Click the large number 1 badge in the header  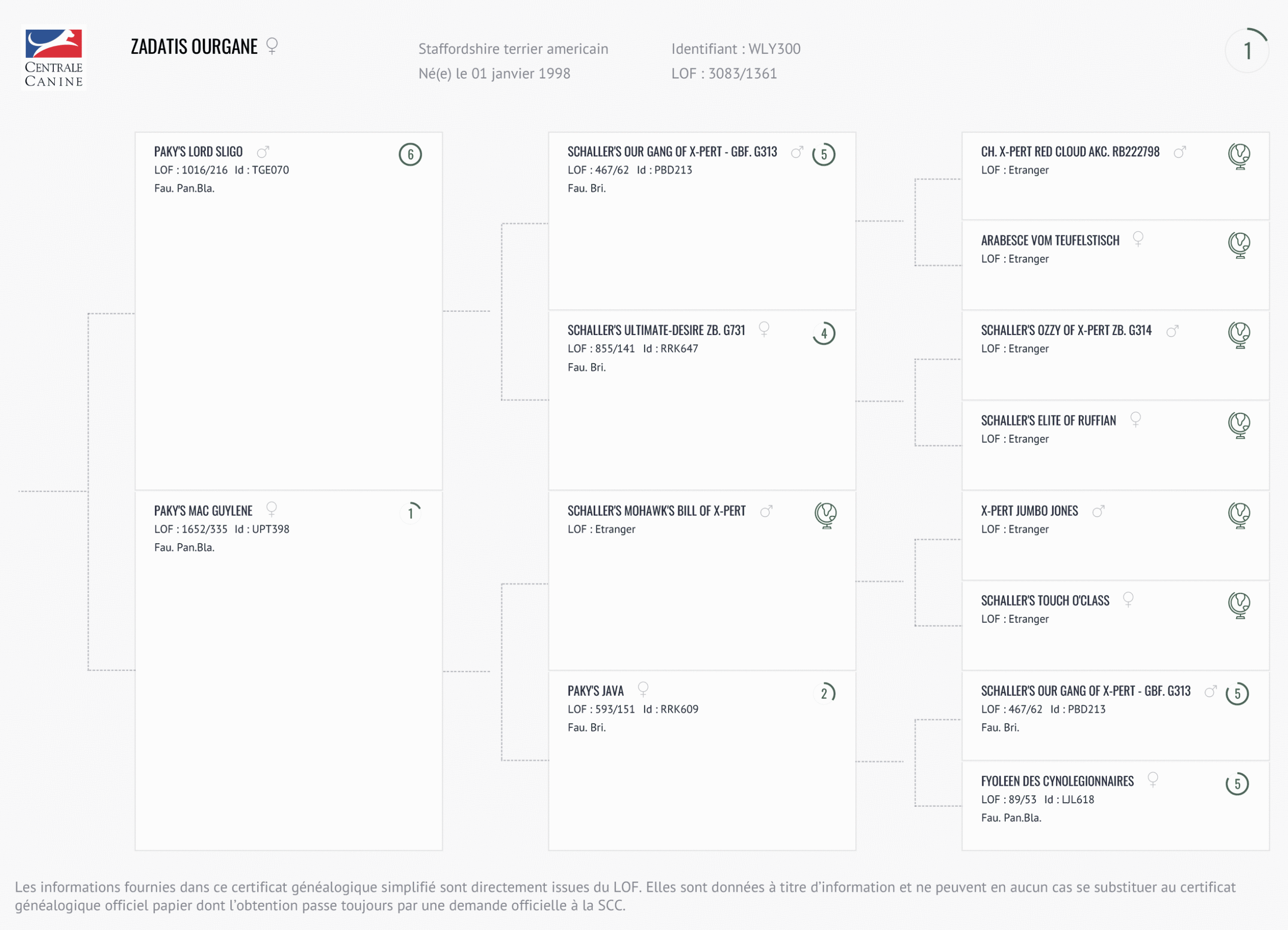tap(1247, 51)
